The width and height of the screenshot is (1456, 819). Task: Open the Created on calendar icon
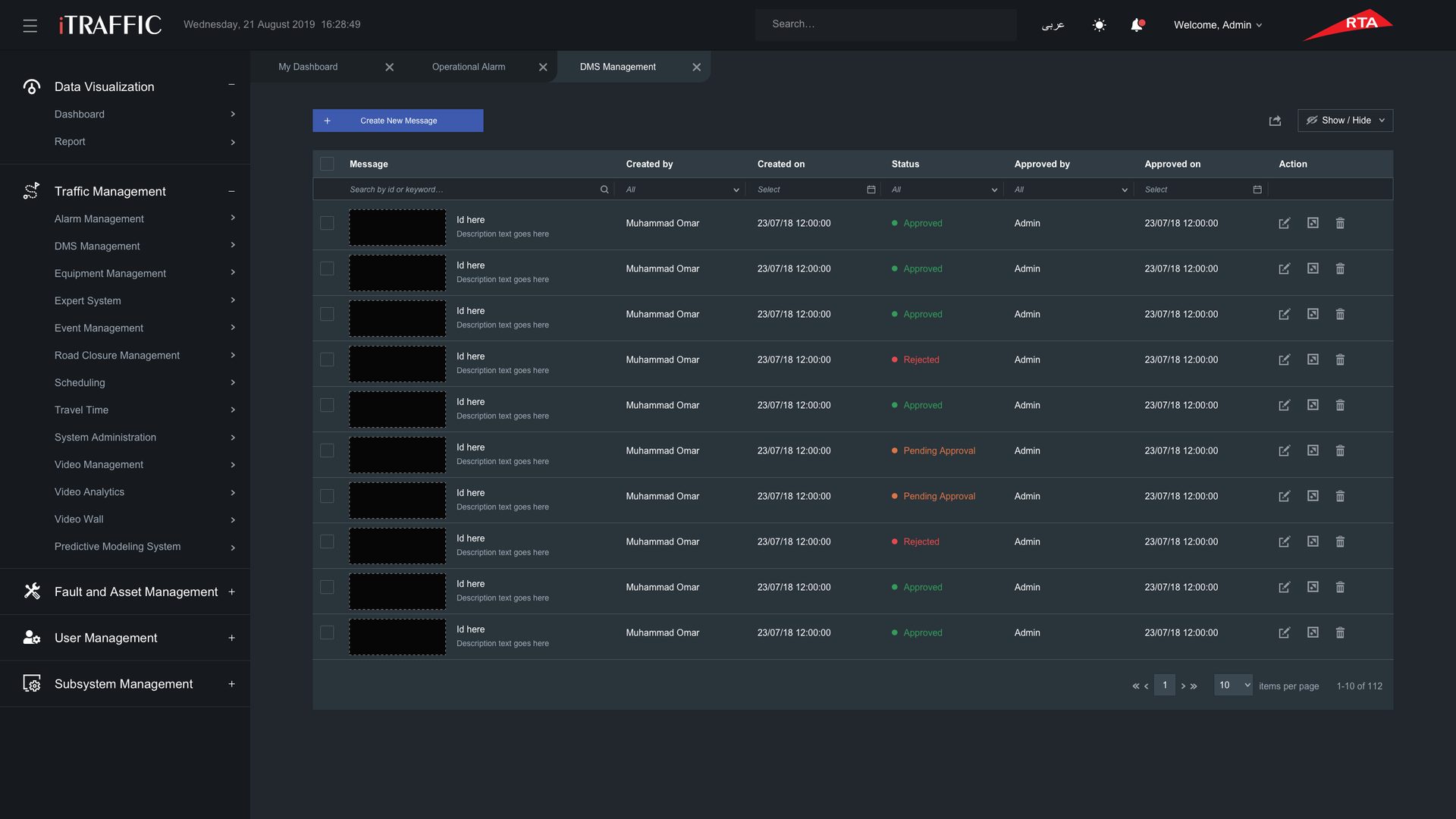[871, 190]
